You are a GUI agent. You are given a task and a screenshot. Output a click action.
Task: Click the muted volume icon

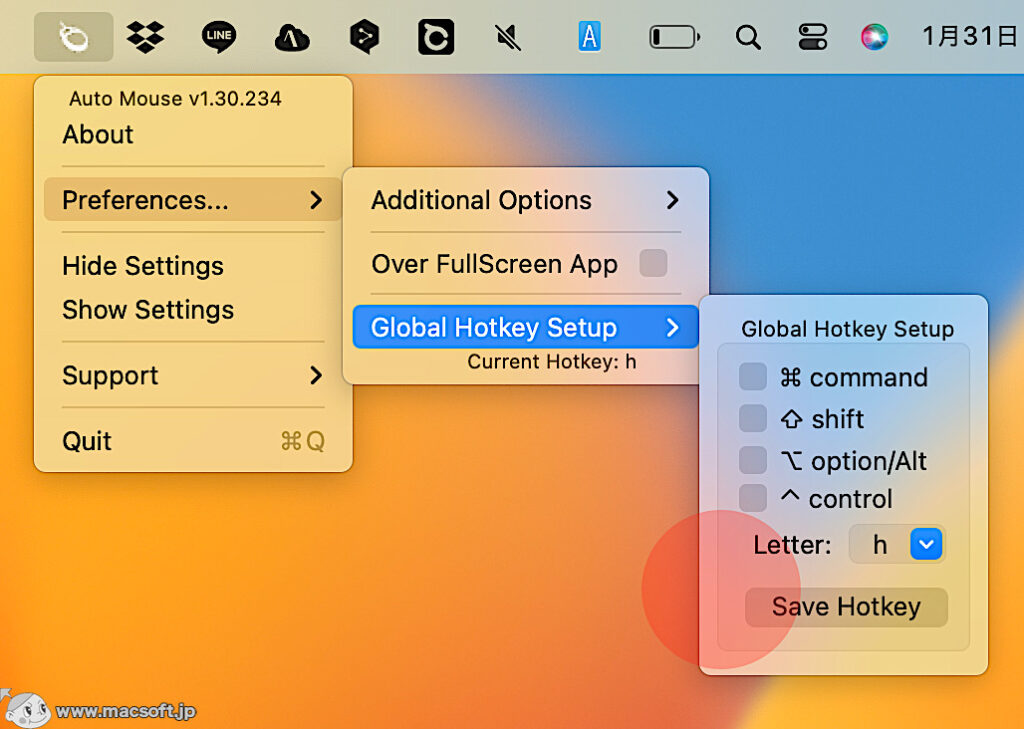pos(506,35)
